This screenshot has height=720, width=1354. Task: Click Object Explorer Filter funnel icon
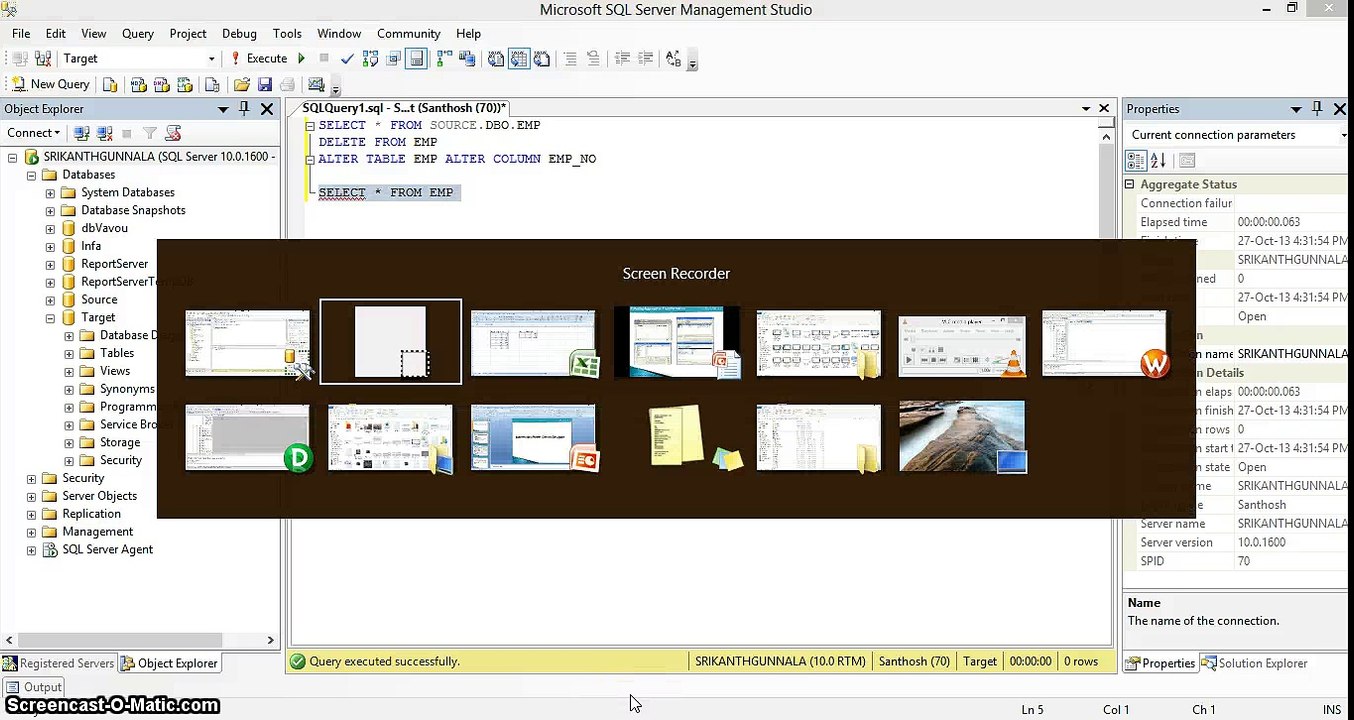point(149,133)
